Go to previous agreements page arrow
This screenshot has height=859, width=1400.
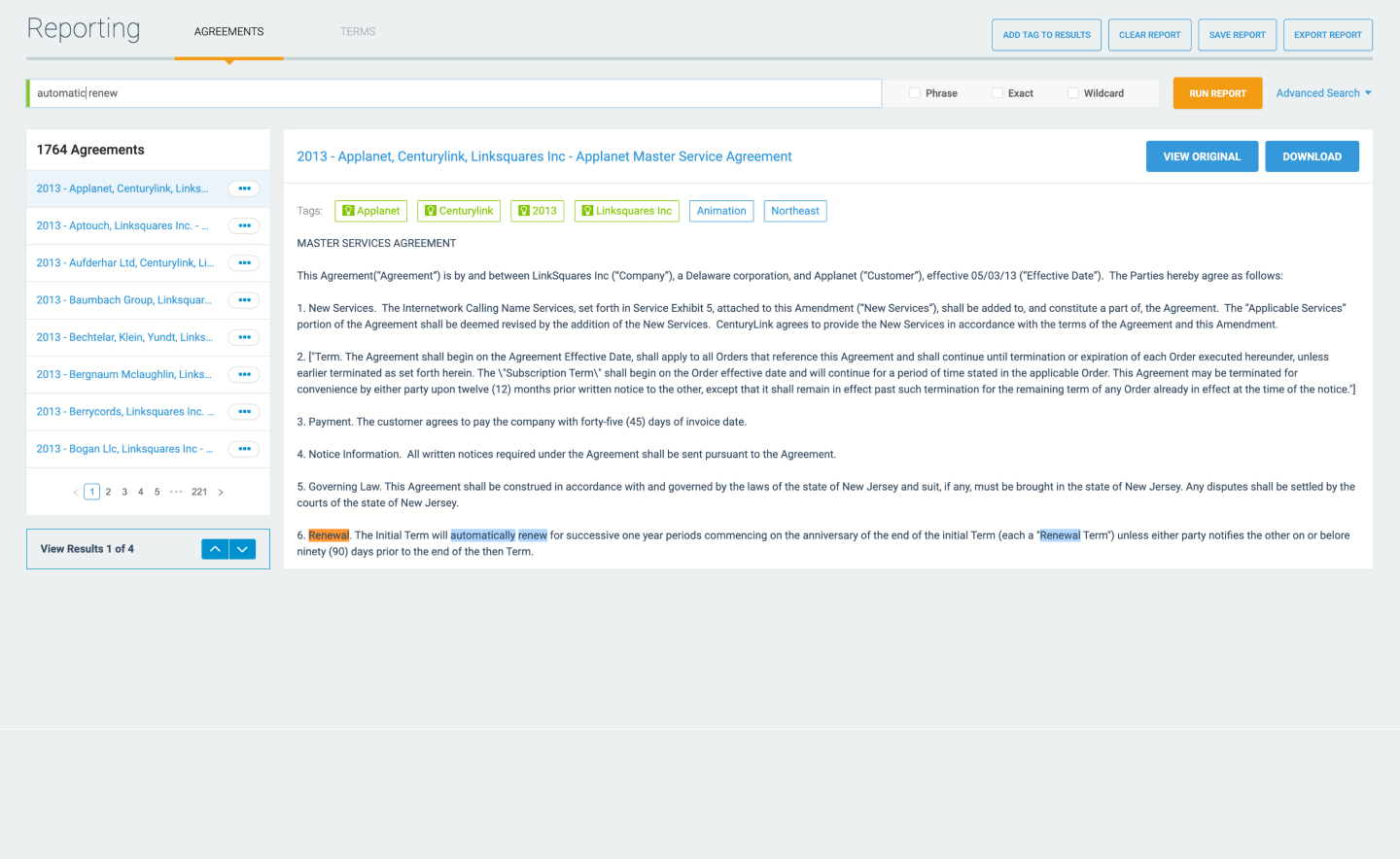click(76, 493)
